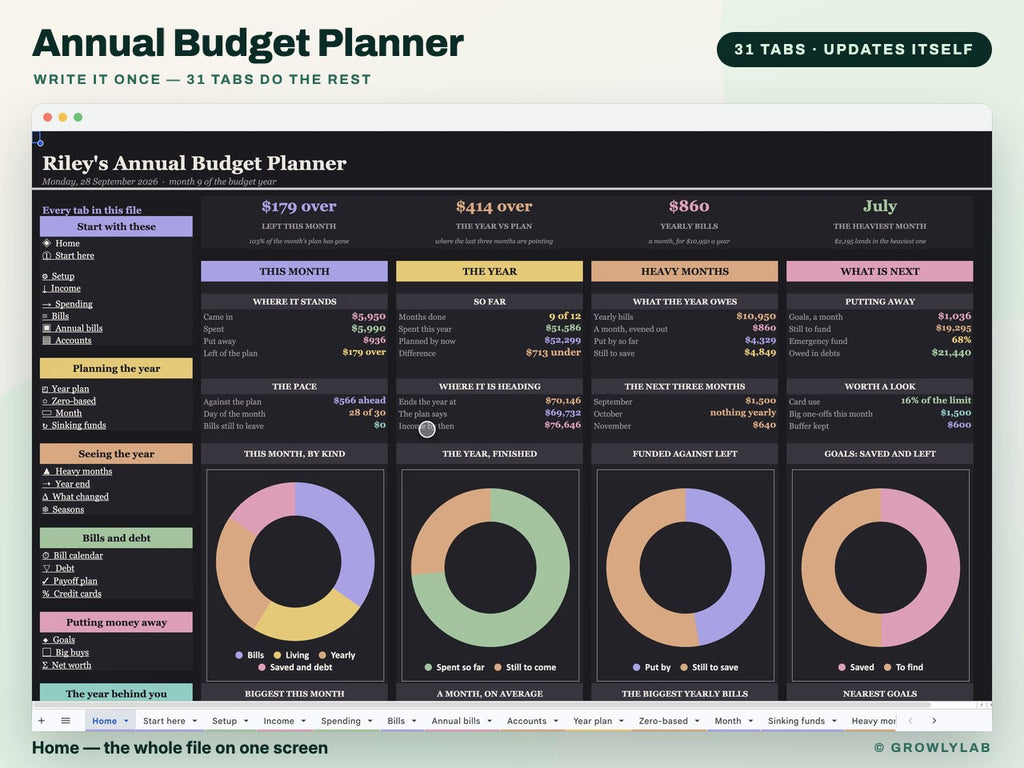Click the Spent so far legend dot

(x=428, y=667)
